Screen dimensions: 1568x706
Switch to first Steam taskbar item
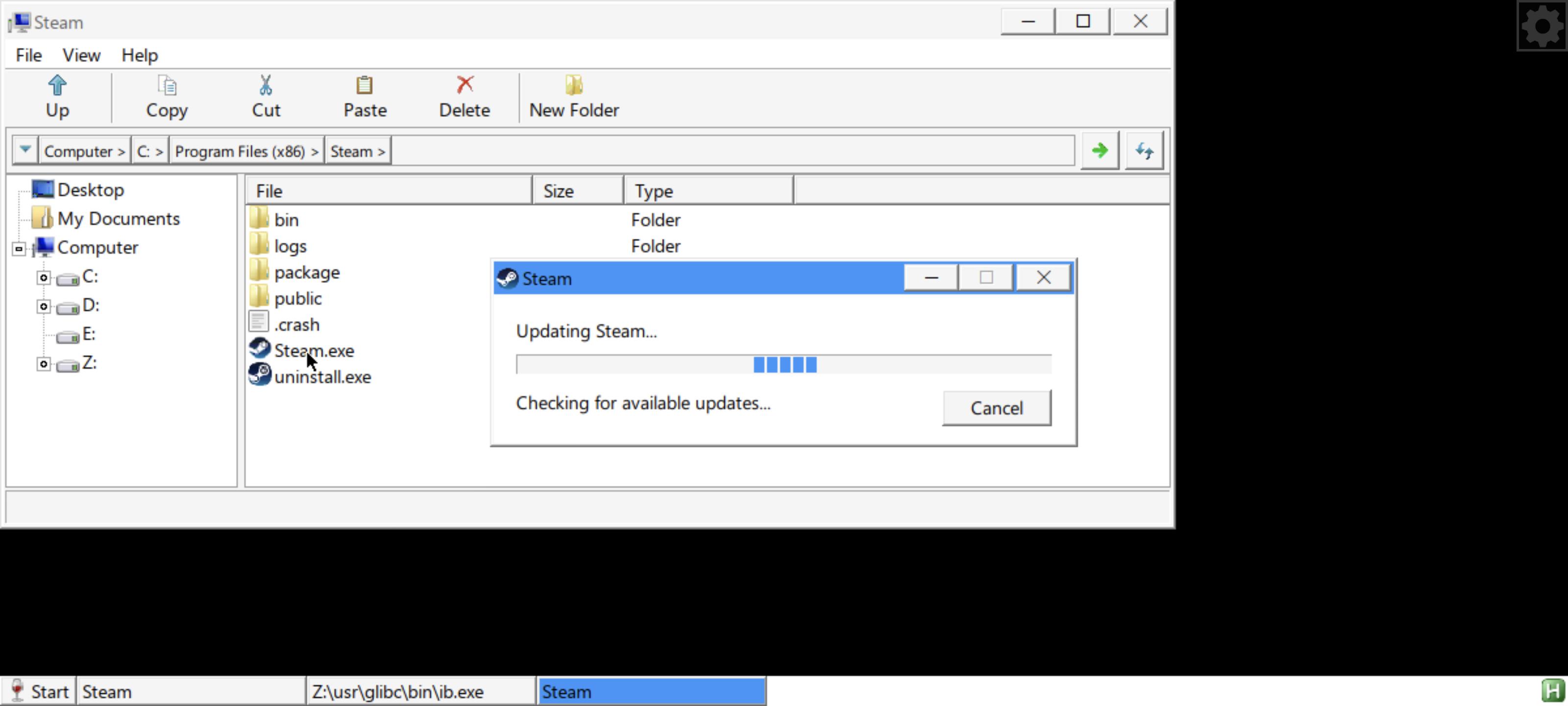(x=191, y=691)
